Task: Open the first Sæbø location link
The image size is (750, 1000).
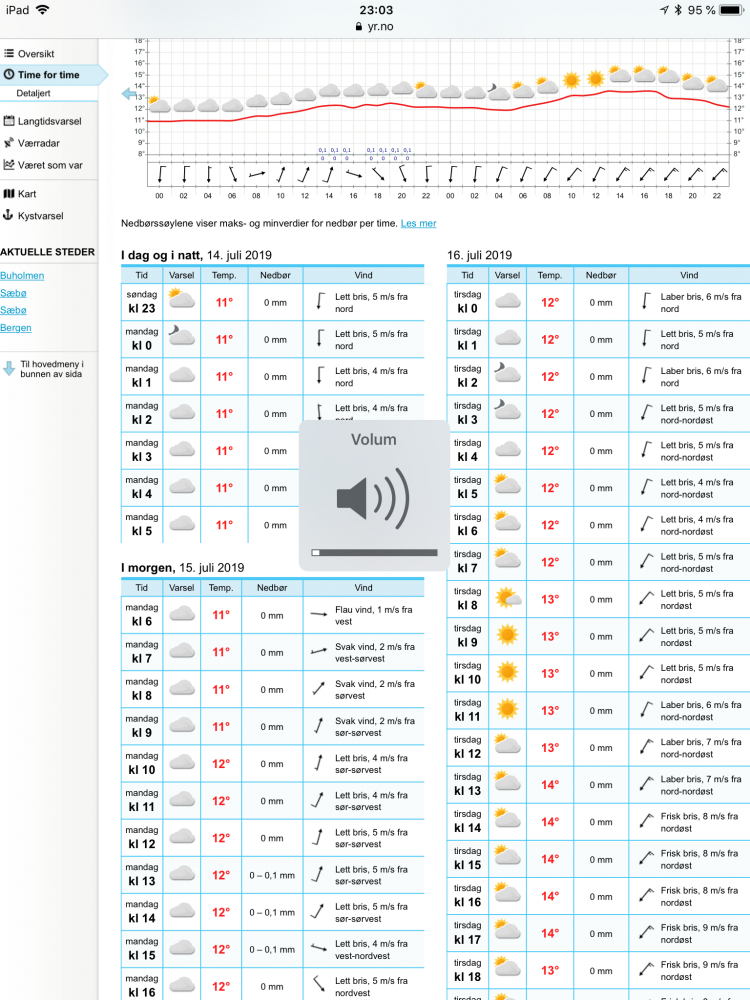Action: (13, 293)
